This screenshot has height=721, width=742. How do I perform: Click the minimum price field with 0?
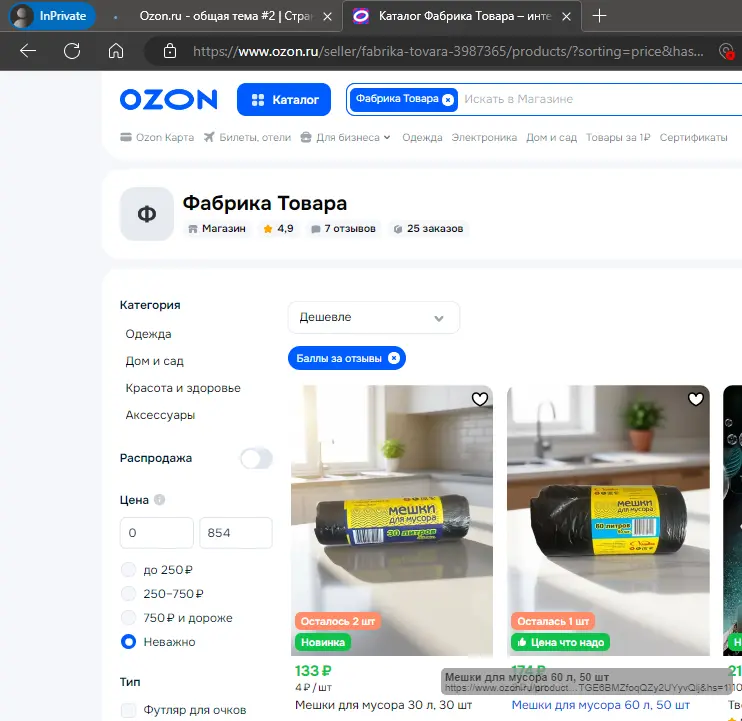pos(157,533)
